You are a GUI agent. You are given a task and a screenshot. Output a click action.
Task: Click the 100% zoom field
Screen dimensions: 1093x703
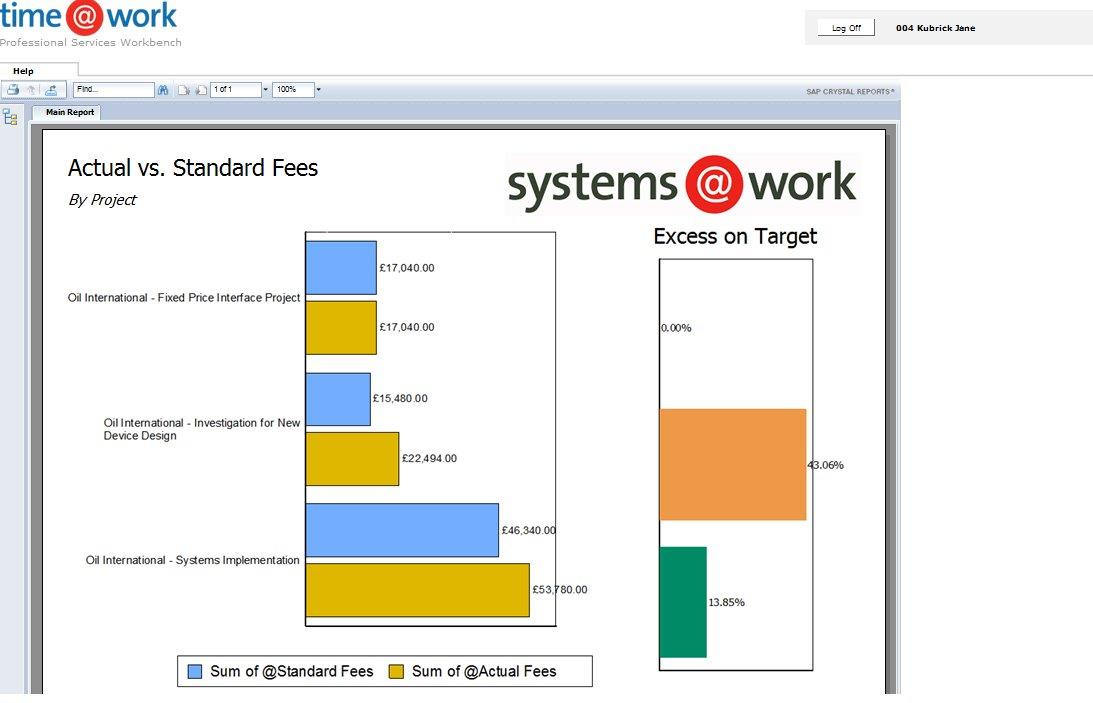[x=293, y=90]
